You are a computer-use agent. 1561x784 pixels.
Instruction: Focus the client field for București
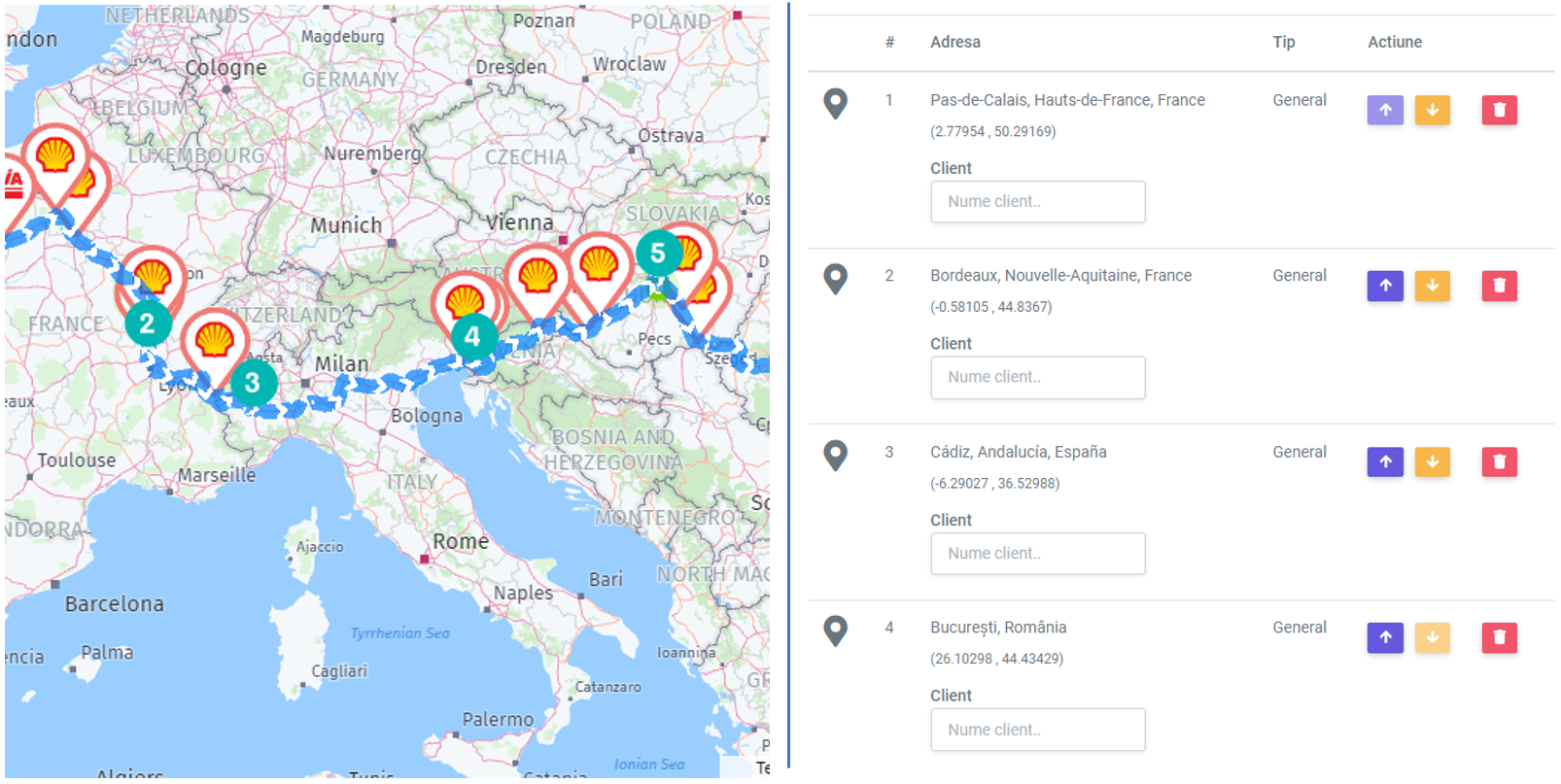(1037, 730)
